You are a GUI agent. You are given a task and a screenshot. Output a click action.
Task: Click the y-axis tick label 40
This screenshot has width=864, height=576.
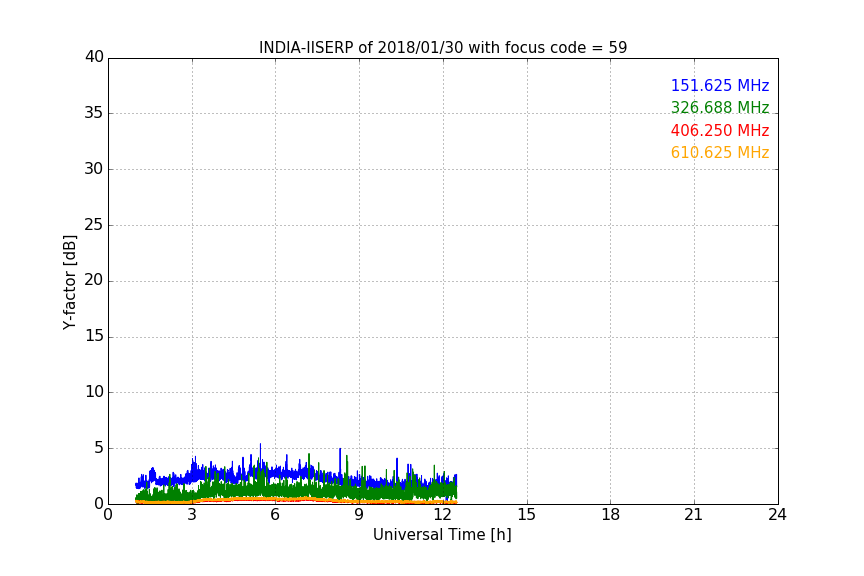(94, 57)
